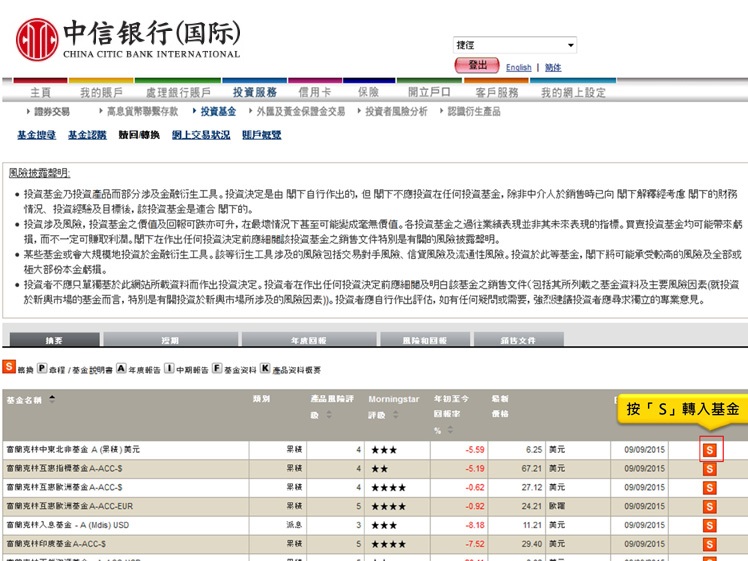Click the 67.21 price value
The height and width of the screenshot is (561, 748).
click(x=531, y=468)
